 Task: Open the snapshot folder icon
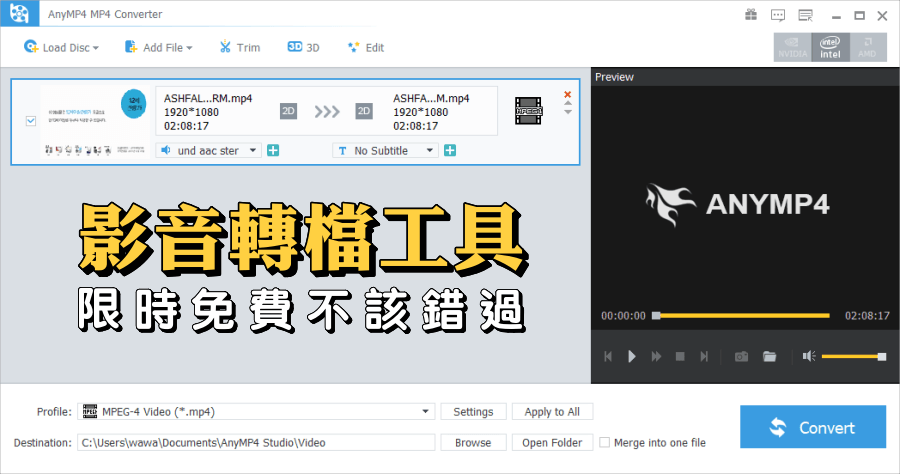pos(770,357)
